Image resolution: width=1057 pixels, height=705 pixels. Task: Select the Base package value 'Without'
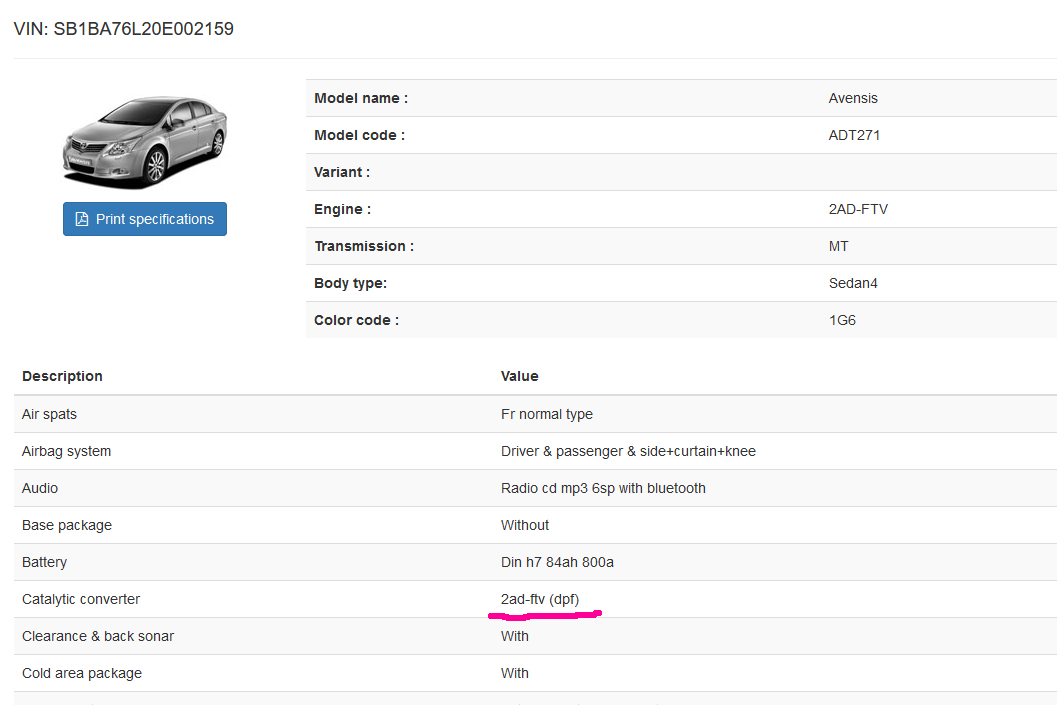coord(524,526)
